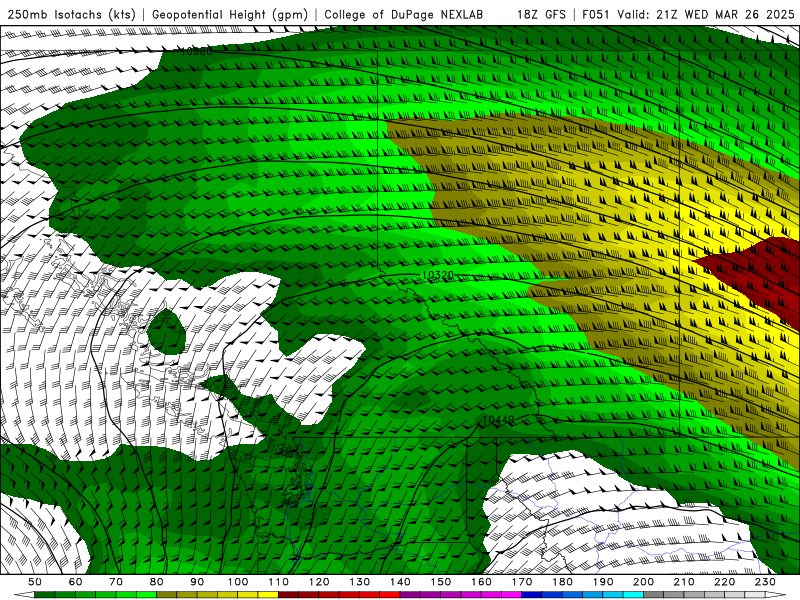Click the legend value 170
The image size is (800, 600).
(522, 582)
